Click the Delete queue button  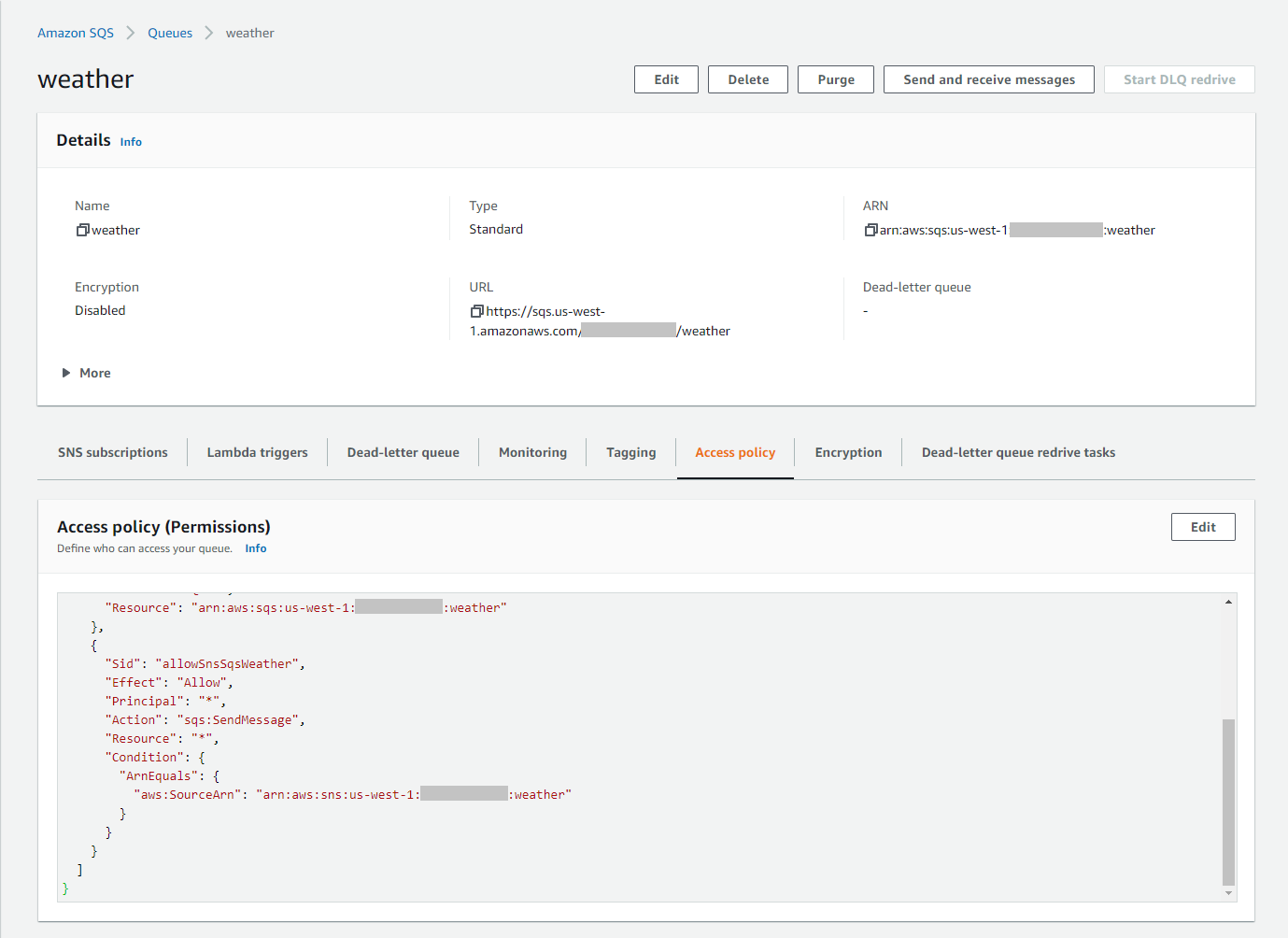(x=748, y=79)
